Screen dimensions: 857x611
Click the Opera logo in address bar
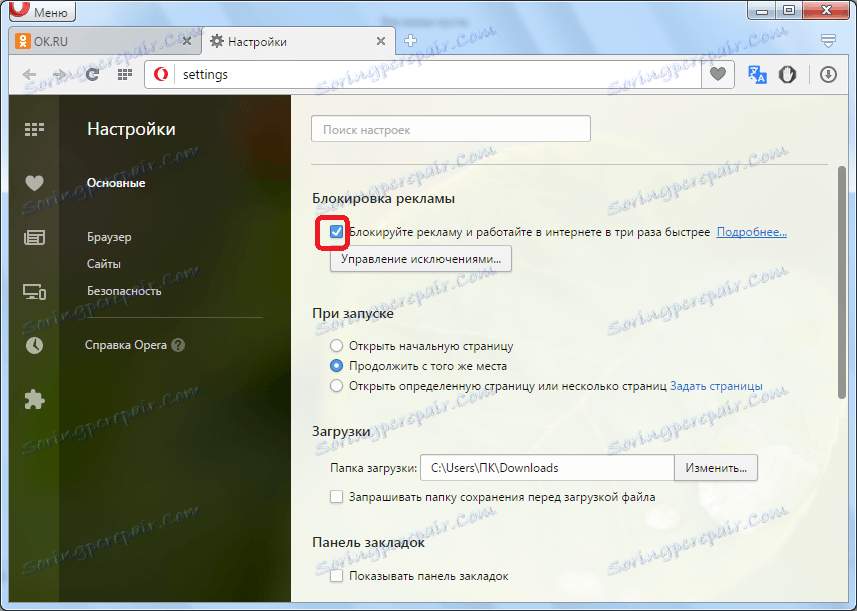coord(161,74)
